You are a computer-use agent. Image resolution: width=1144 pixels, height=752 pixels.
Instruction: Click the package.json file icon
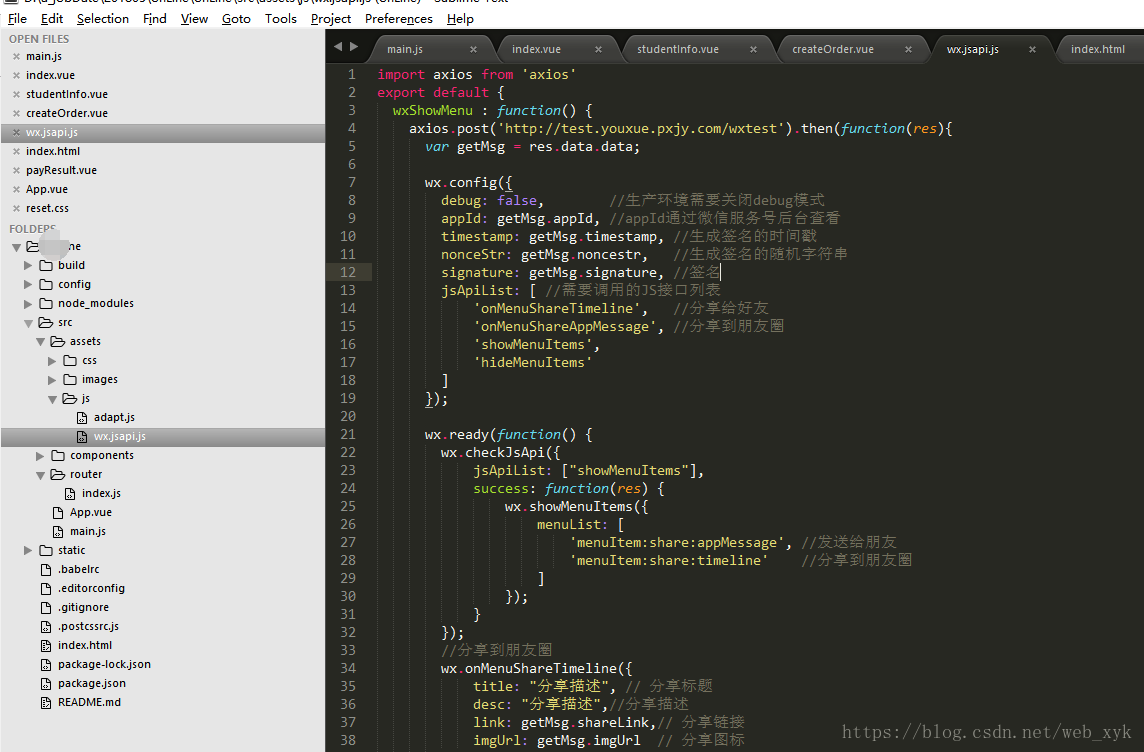46,683
